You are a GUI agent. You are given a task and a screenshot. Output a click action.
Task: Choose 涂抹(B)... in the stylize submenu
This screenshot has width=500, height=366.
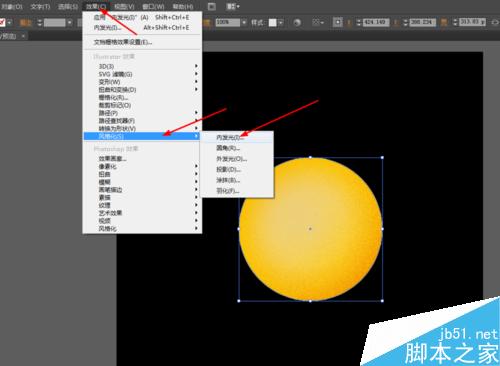point(237,180)
